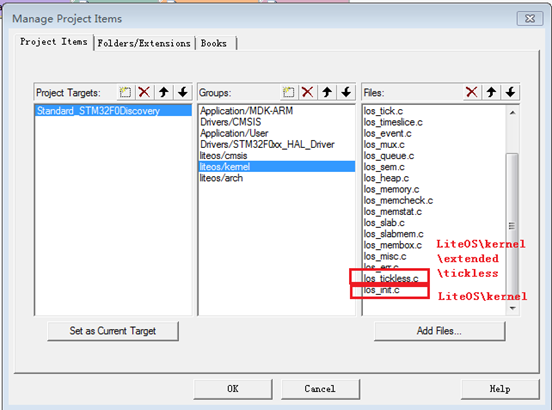The width and height of the screenshot is (552, 410).
Task: Move selected group down
Action: coord(346,93)
